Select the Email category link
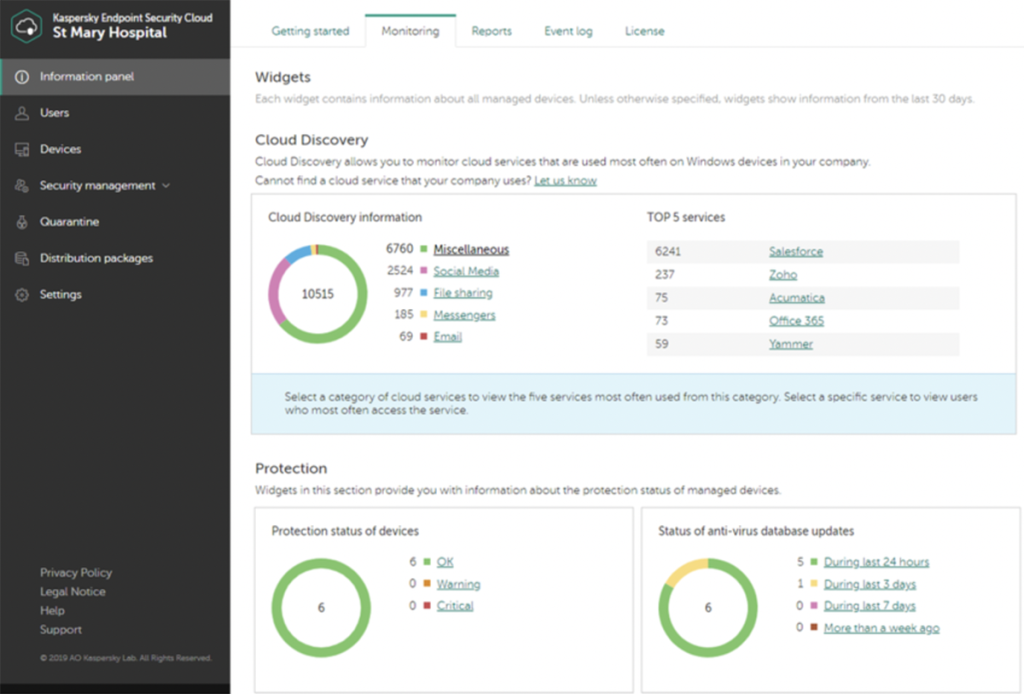 (x=447, y=336)
